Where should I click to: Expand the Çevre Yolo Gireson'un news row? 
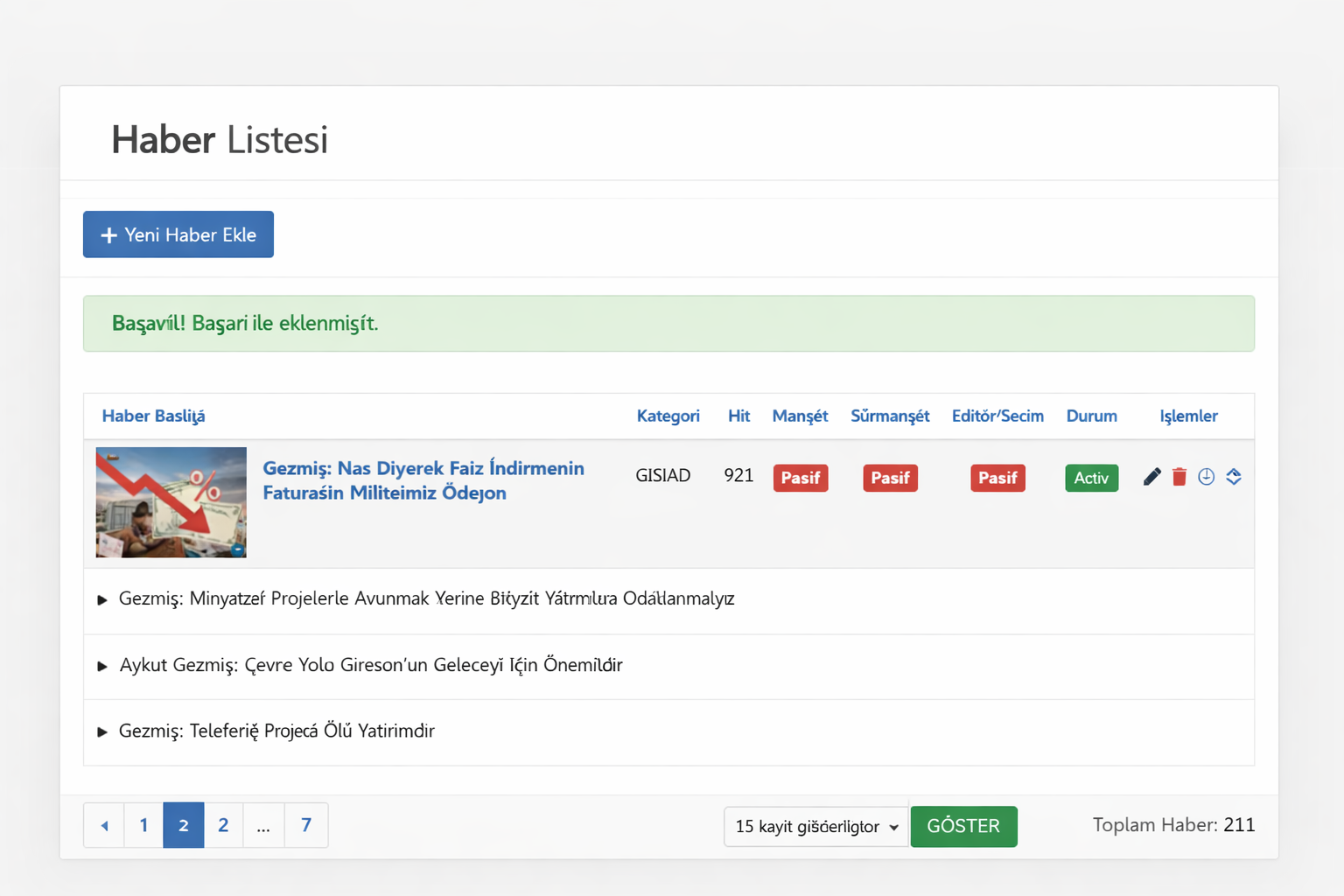click(102, 666)
